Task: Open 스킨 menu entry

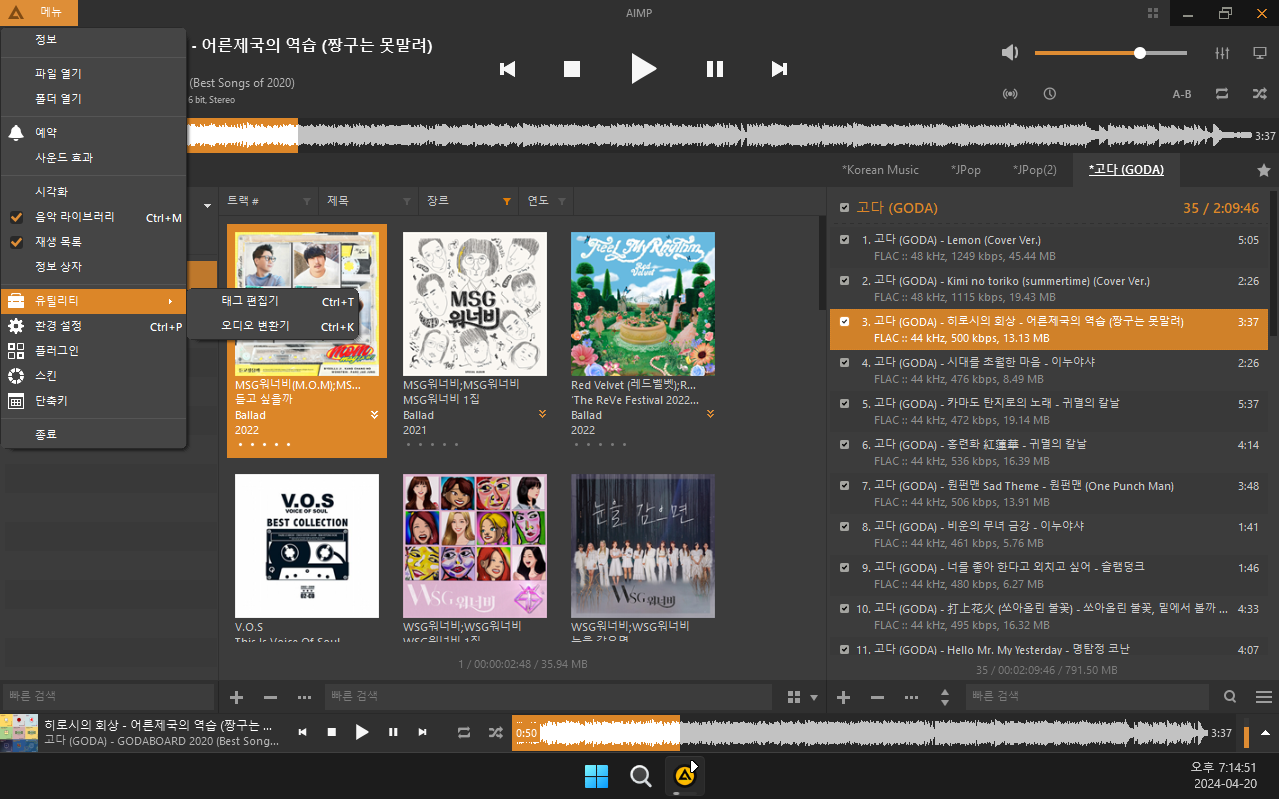Action: tap(93, 376)
